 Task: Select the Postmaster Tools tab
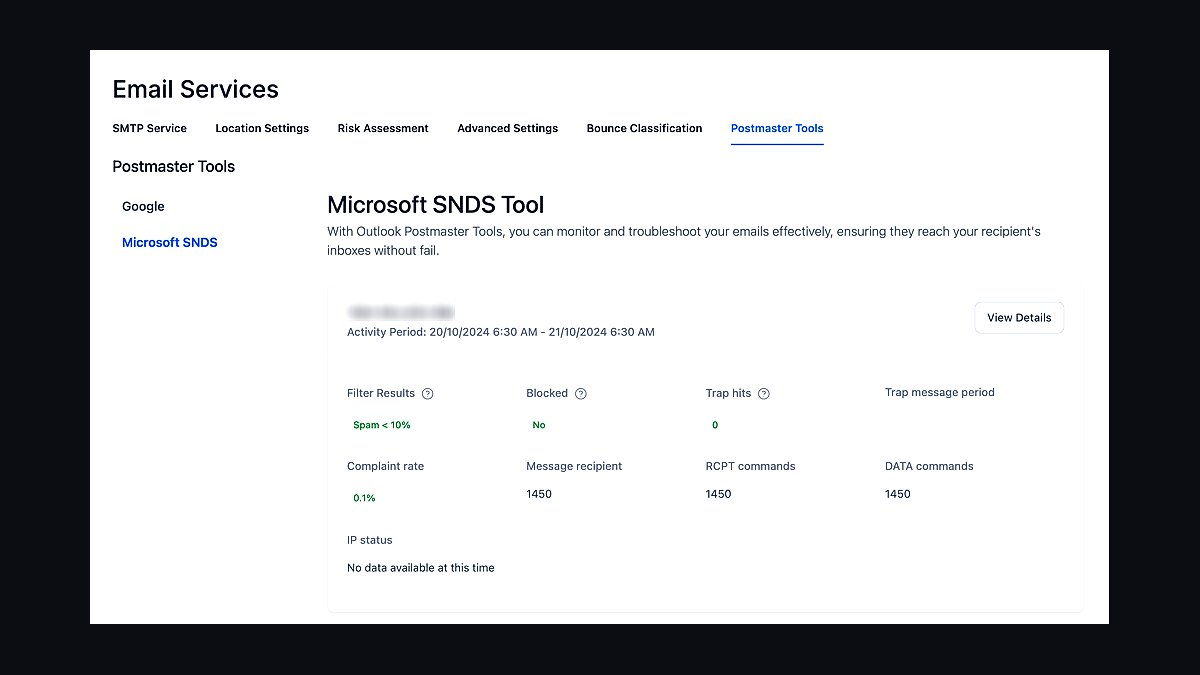click(777, 128)
